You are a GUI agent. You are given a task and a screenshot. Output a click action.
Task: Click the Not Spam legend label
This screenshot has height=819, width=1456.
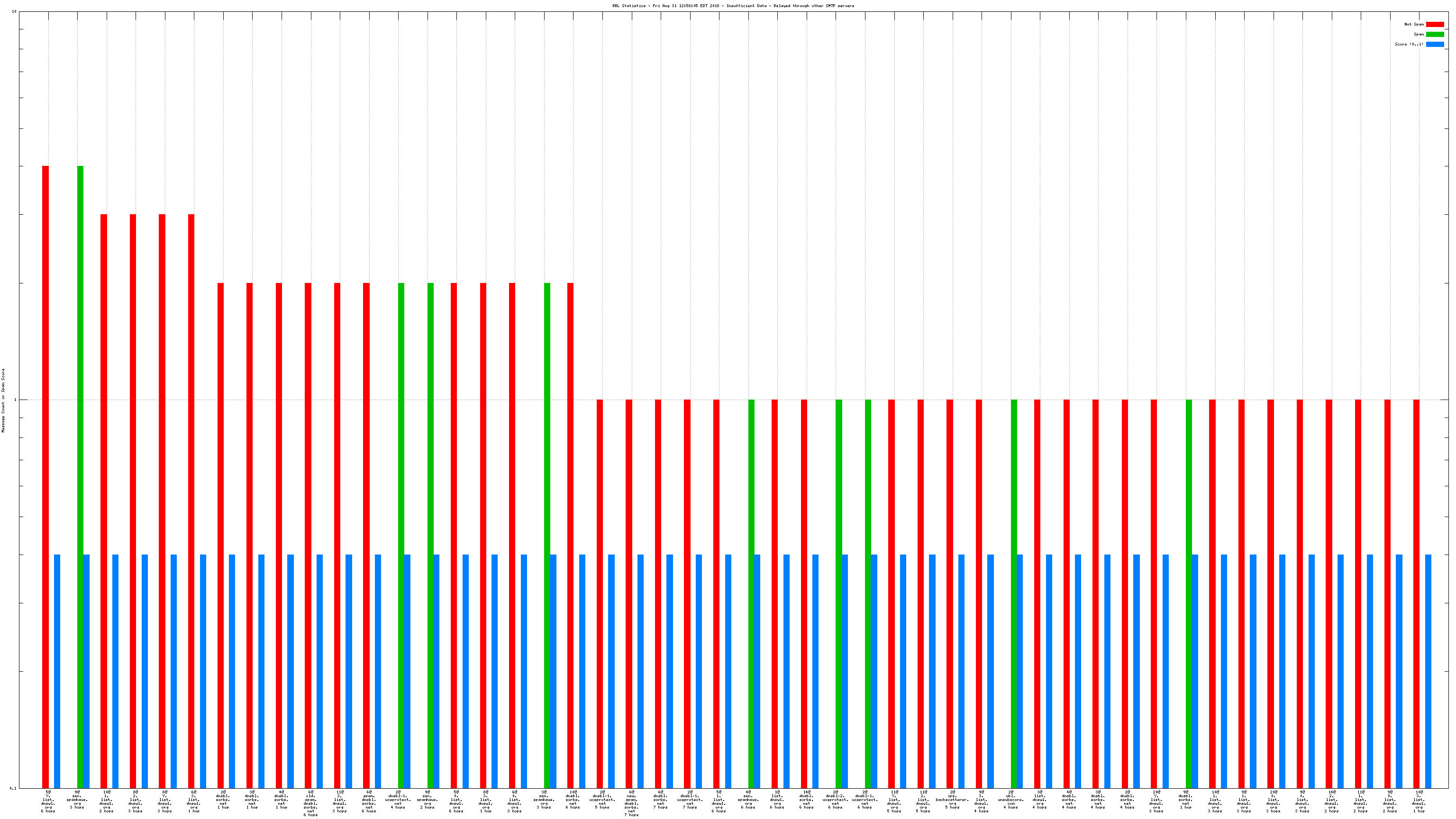click(x=1414, y=24)
